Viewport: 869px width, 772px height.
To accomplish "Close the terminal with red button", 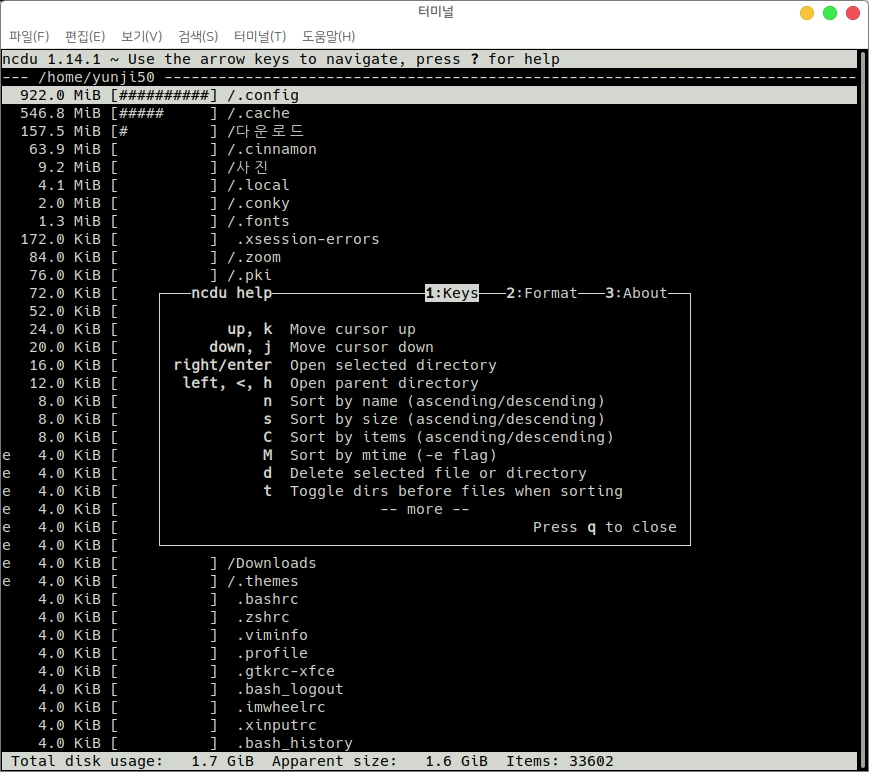I will [851, 13].
